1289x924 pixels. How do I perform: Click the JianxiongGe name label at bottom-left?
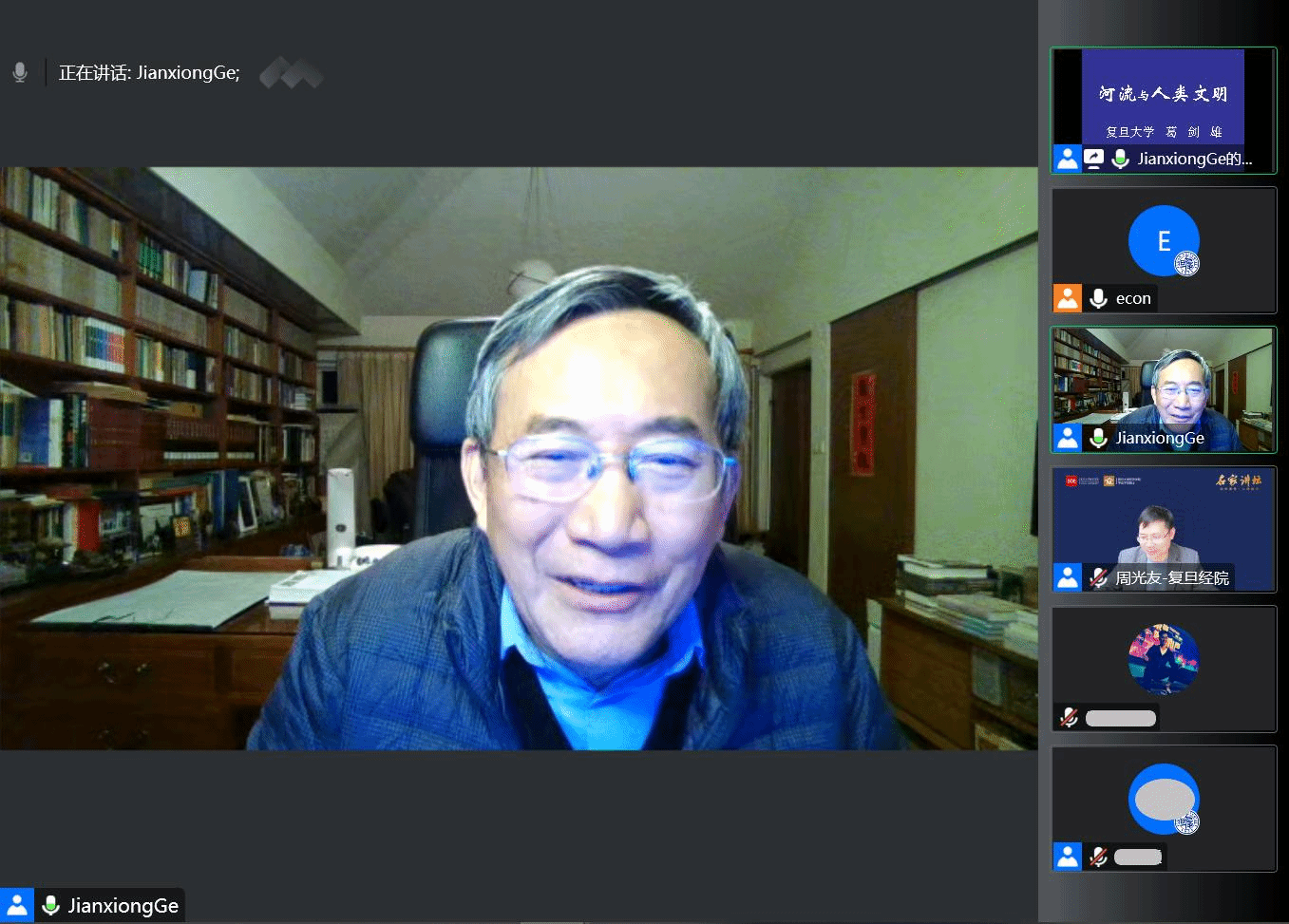click(x=123, y=906)
